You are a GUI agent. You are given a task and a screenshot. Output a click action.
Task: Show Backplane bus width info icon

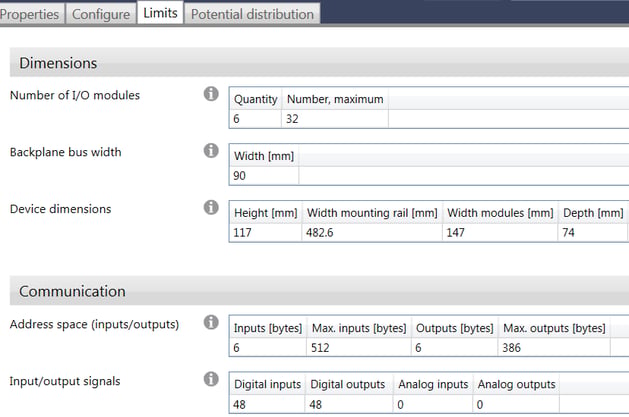pos(211,151)
